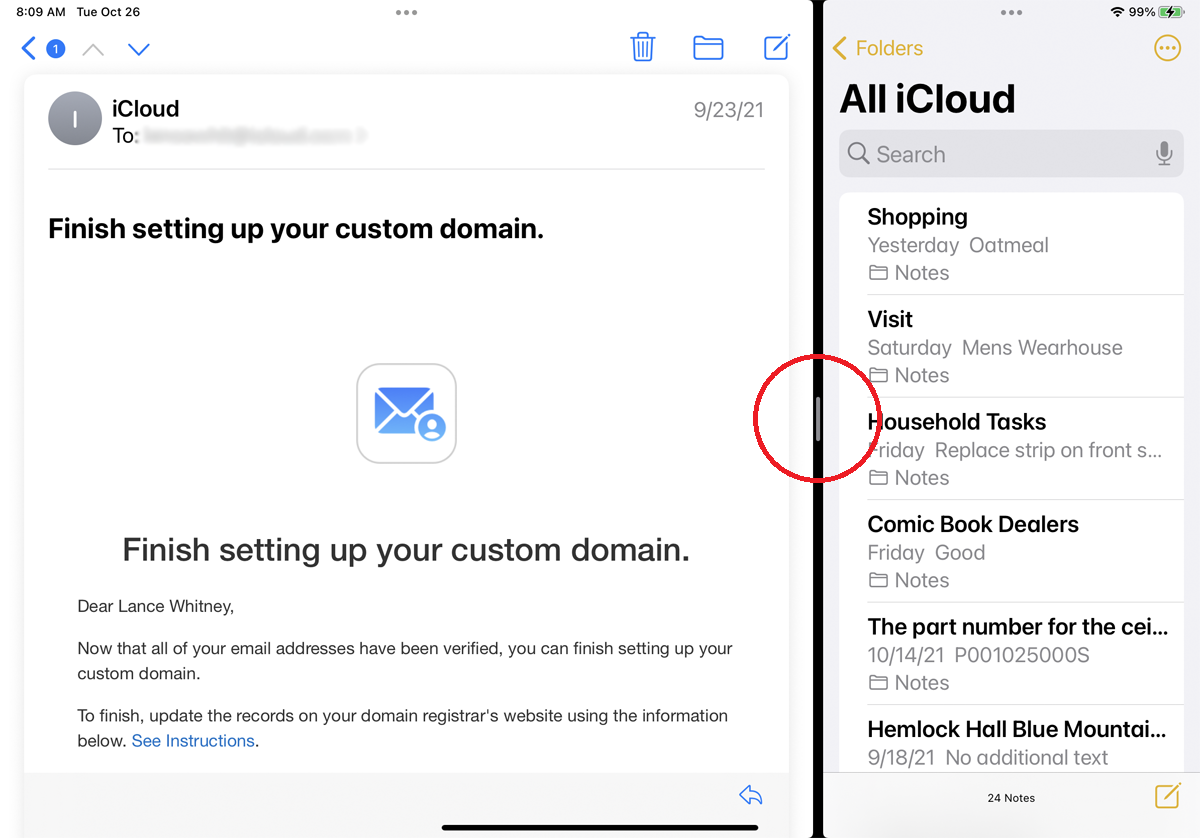The image size is (1200, 838).
Task: Open the note about the part number
Action: coord(1011,654)
